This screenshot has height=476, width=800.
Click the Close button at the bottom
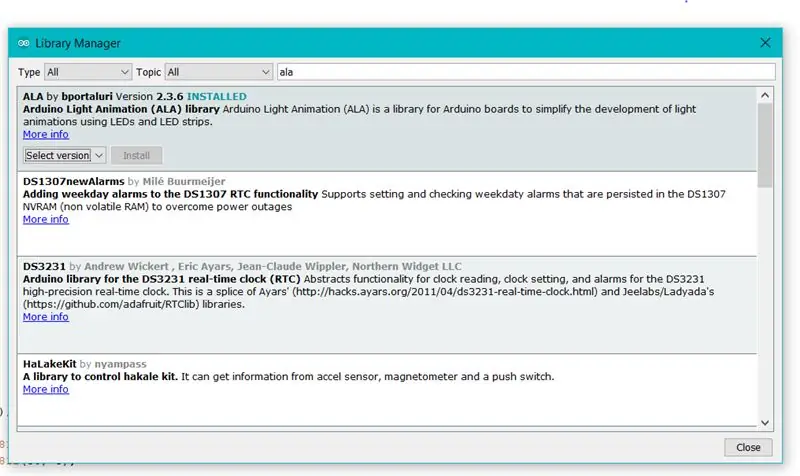point(748,447)
